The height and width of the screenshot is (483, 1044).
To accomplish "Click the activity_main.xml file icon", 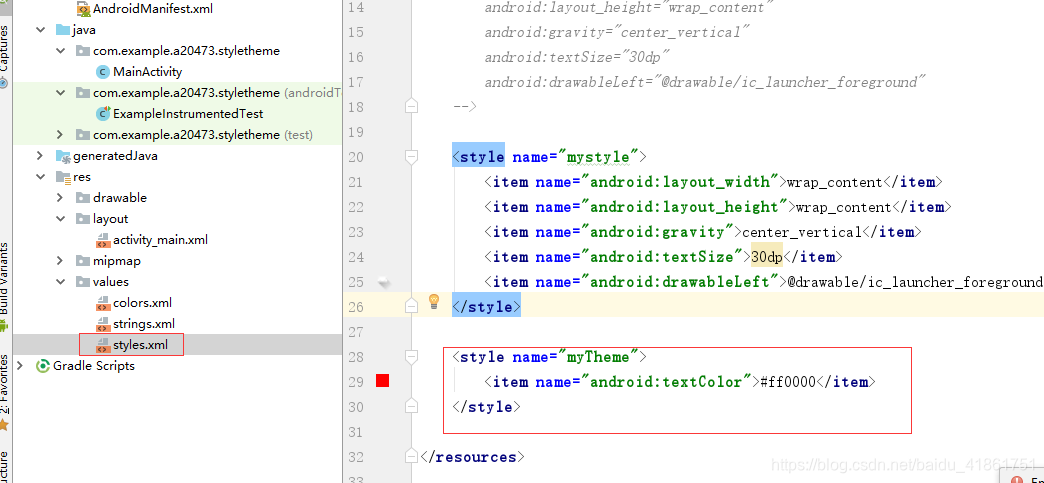I will pos(103,240).
